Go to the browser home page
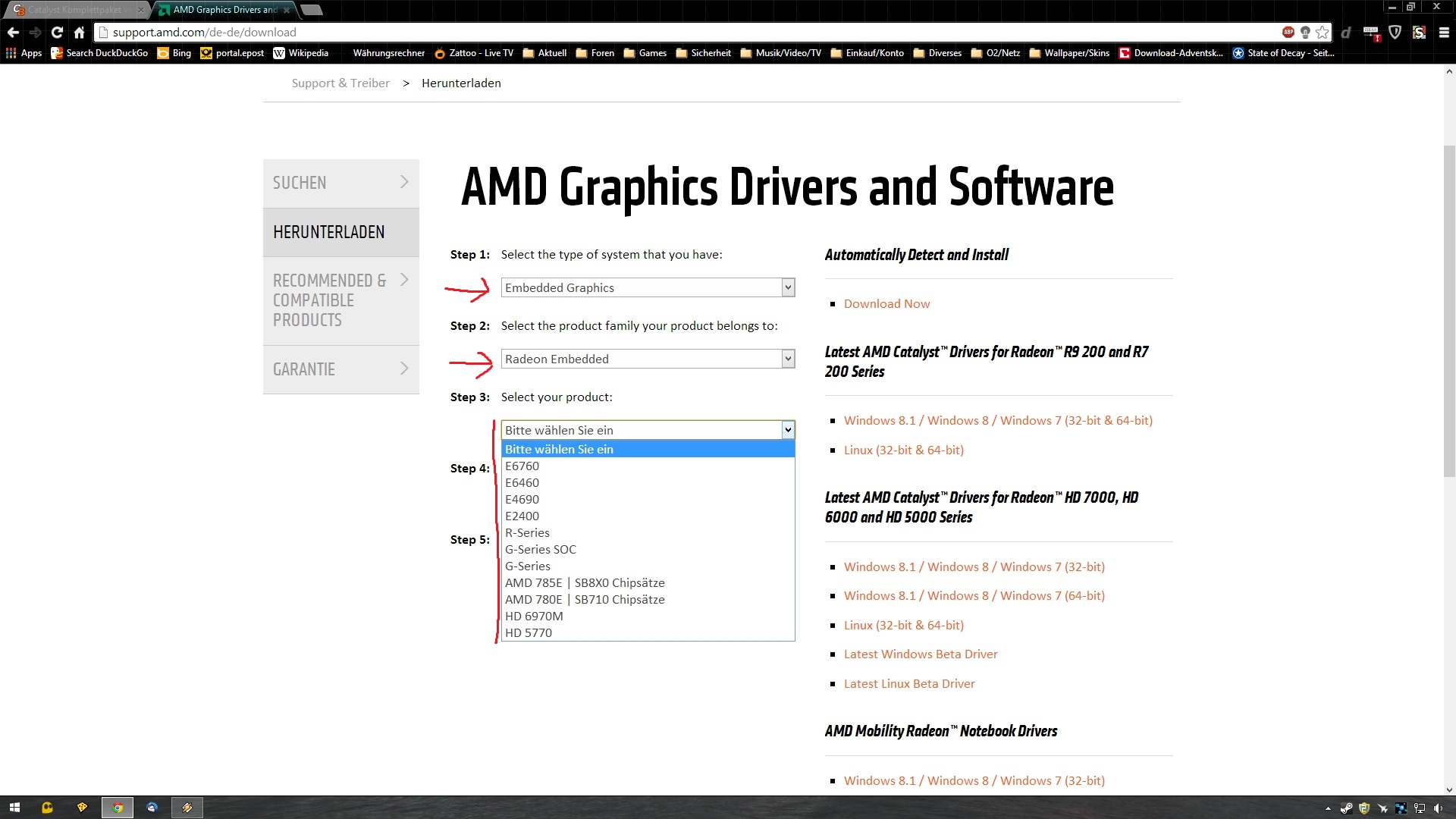This screenshot has height=819, width=1456. coord(79,32)
